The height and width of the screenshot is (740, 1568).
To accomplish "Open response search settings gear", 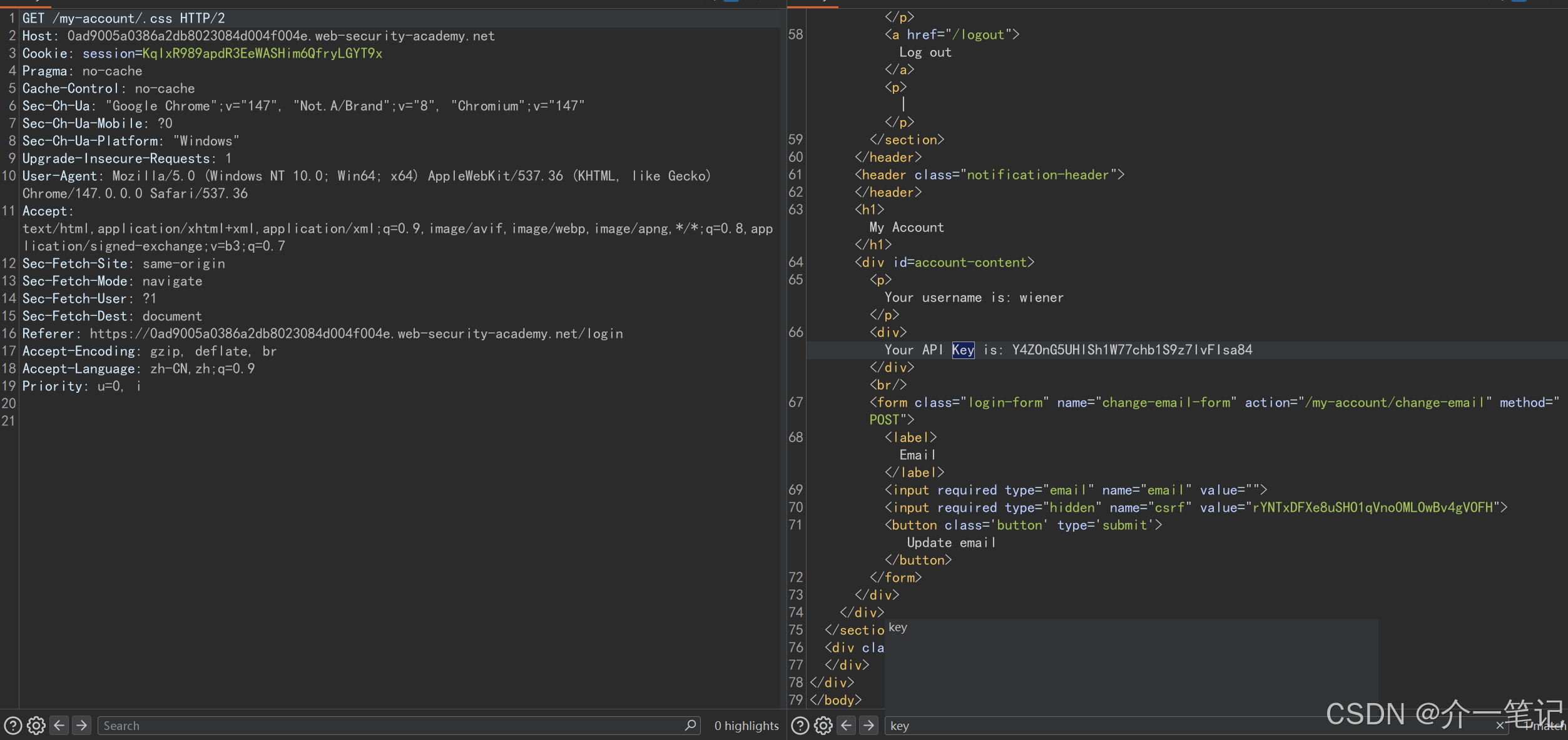I will (823, 726).
